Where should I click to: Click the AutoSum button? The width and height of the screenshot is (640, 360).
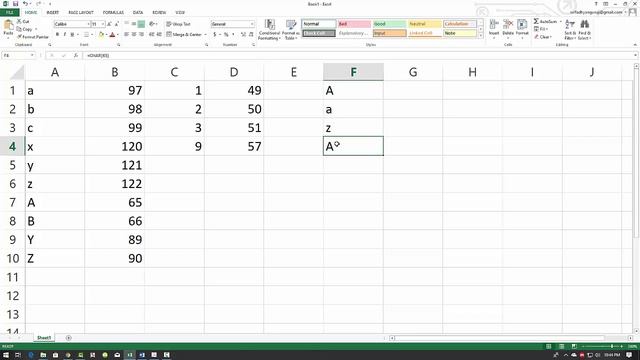click(545, 21)
